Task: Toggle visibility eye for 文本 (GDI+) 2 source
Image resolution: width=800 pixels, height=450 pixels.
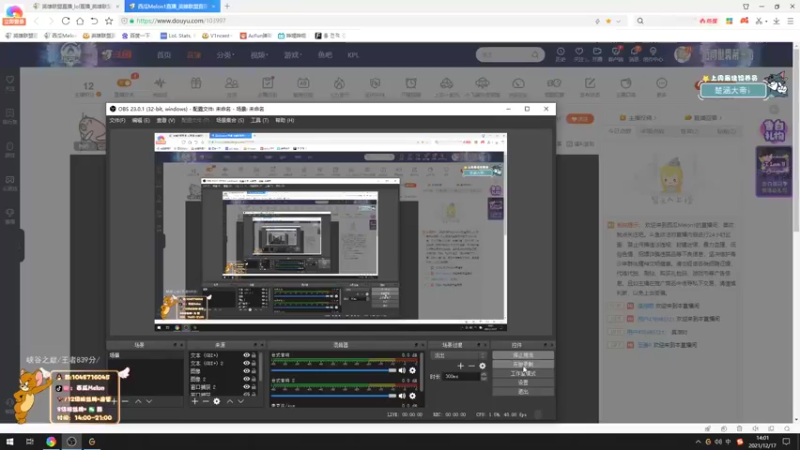Action: click(x=246, y=363)
